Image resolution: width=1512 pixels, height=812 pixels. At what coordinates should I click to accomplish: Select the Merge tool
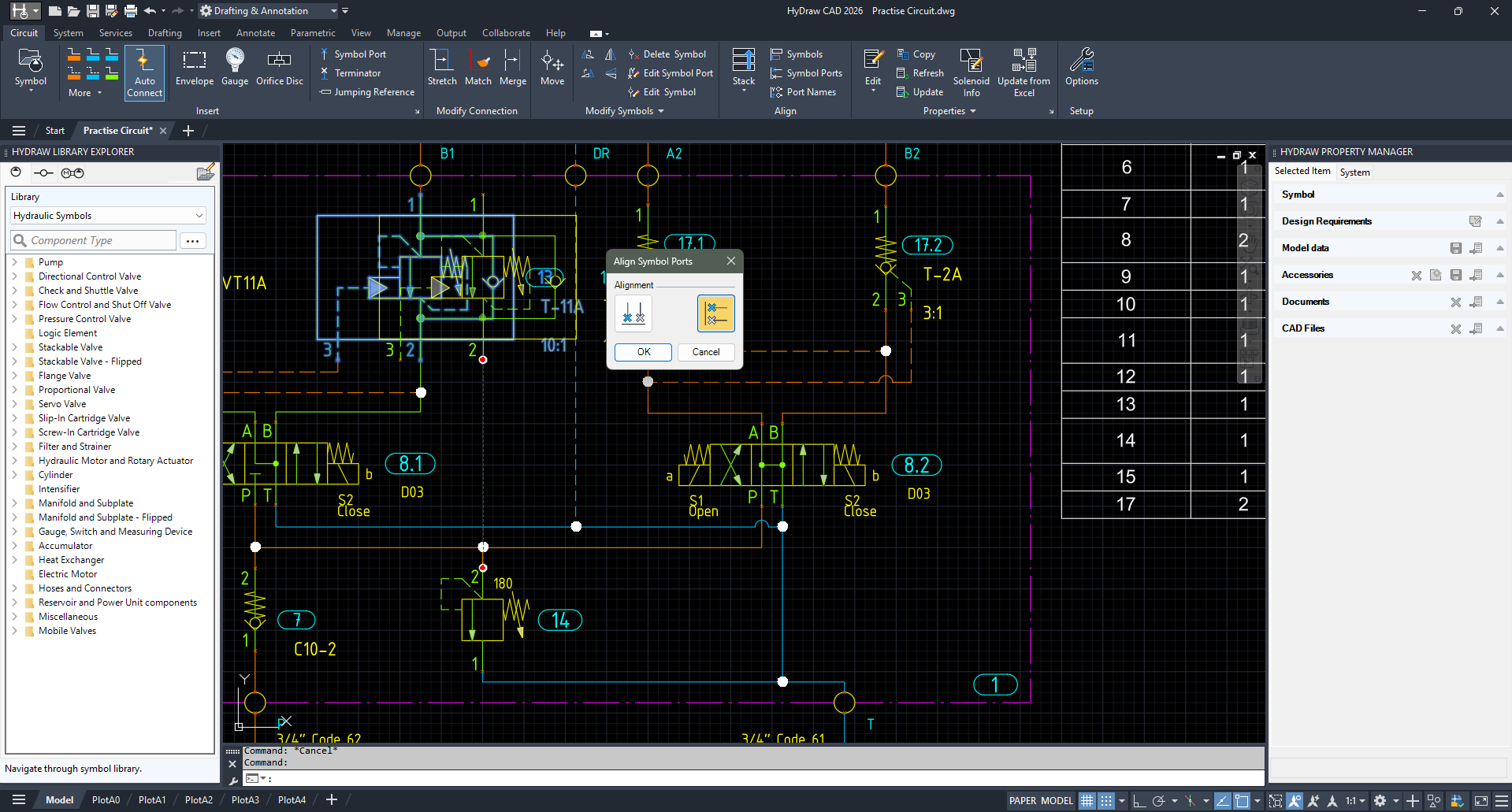point(513,69)
